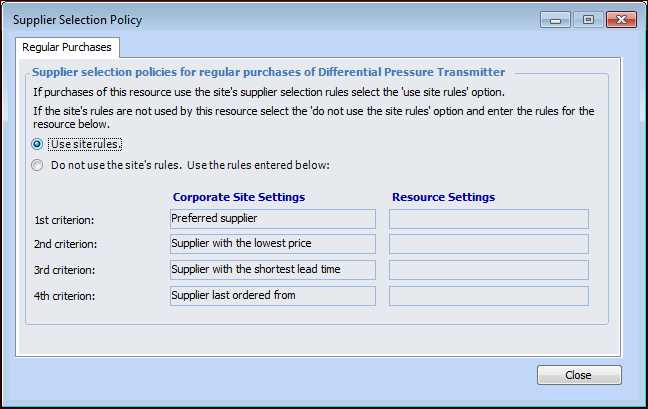Click the 4th criterion Resource Settings field
Viewport: 648px width, 409px height.
[488, 296]
